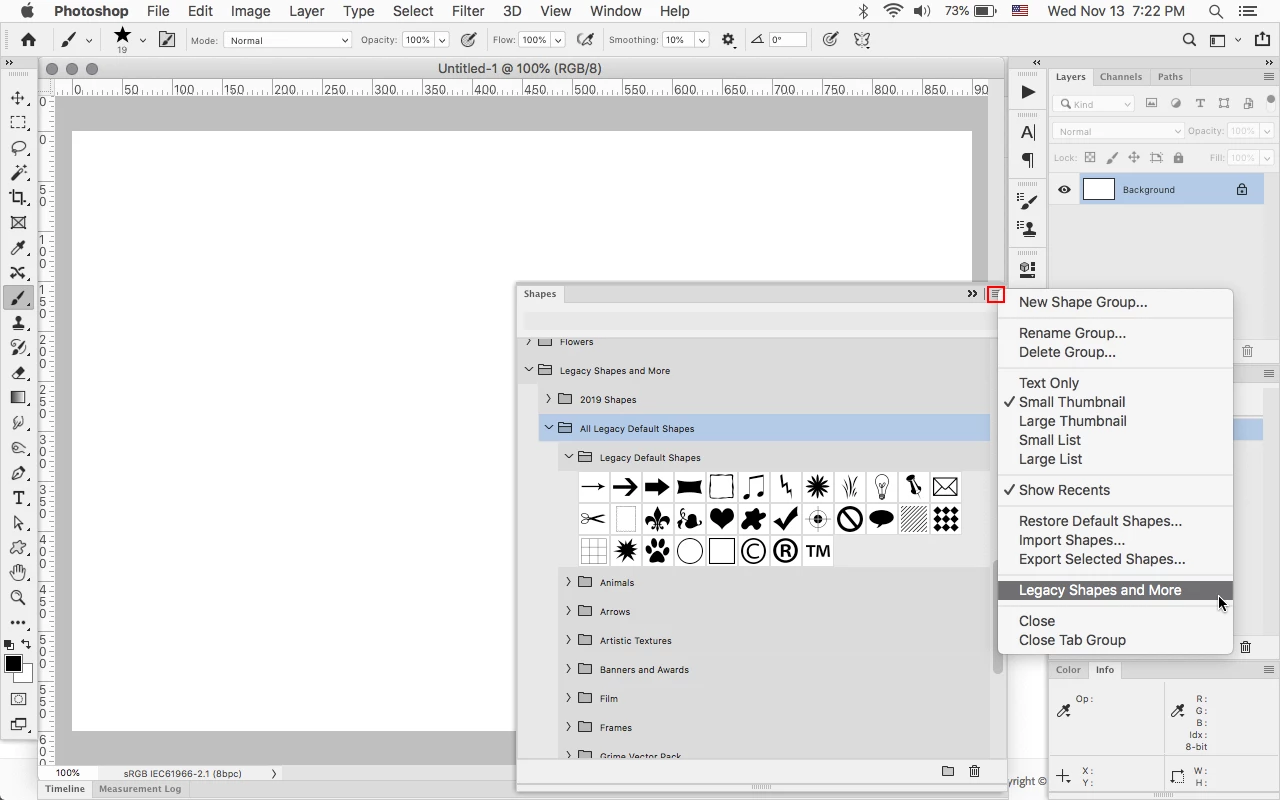Open the Flow dropdown arrow
The height and width of the screenshot is (800, 1280).
(558, 40)
